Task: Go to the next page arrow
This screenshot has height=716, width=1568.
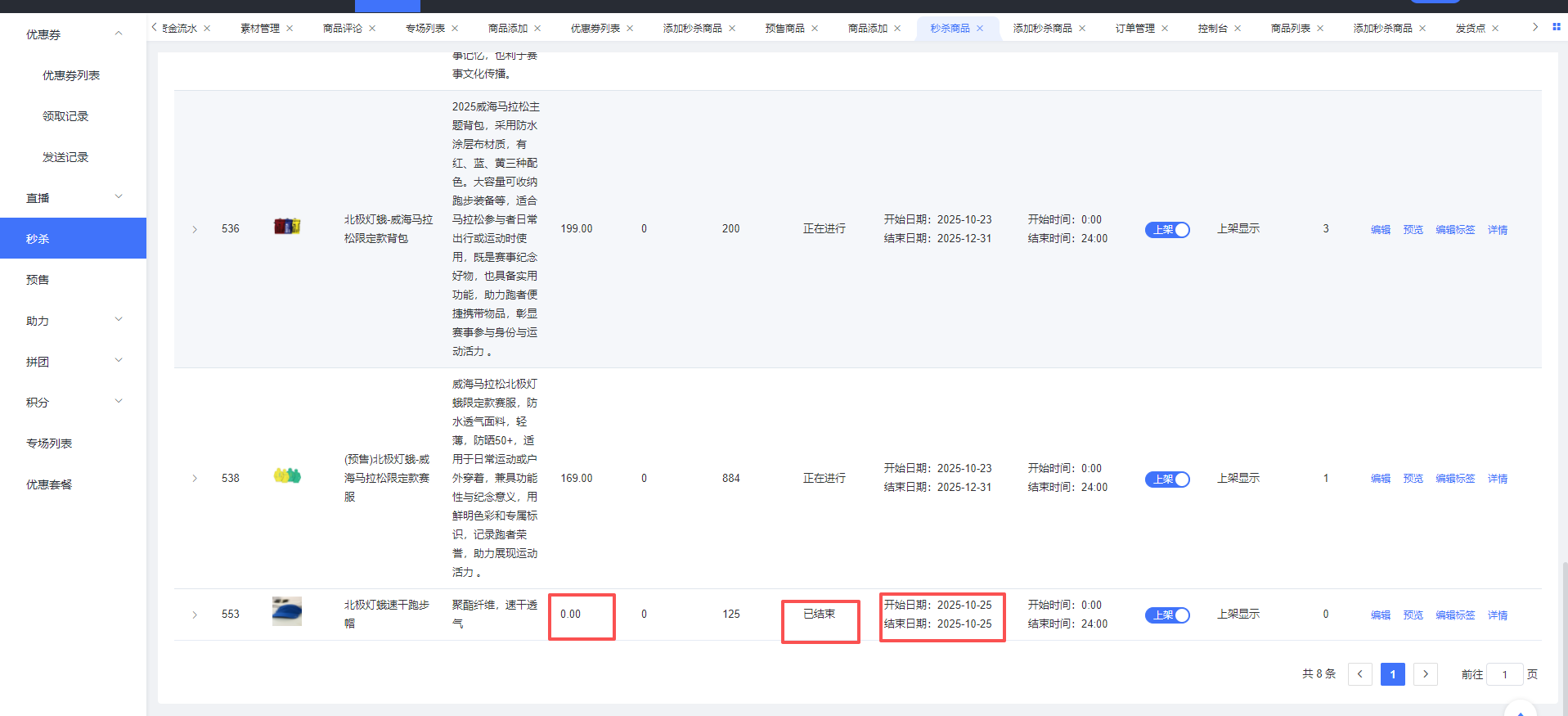Action: coord(1425,674)
